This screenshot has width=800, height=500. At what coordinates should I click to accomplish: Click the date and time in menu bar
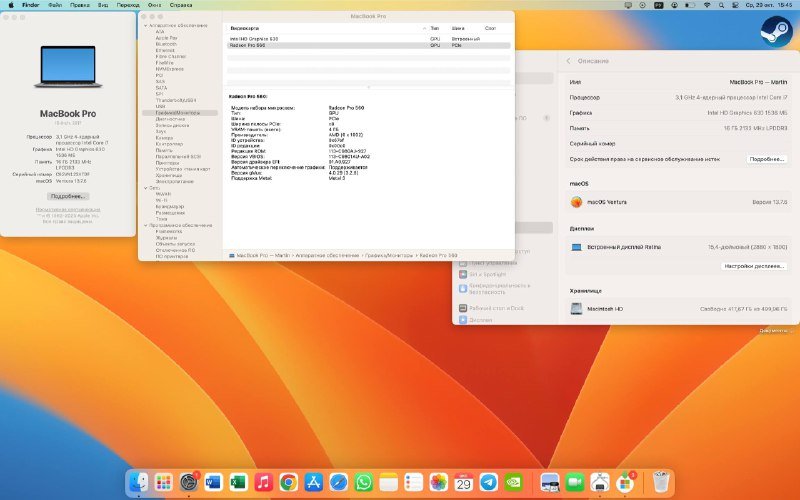click(769, 5)
